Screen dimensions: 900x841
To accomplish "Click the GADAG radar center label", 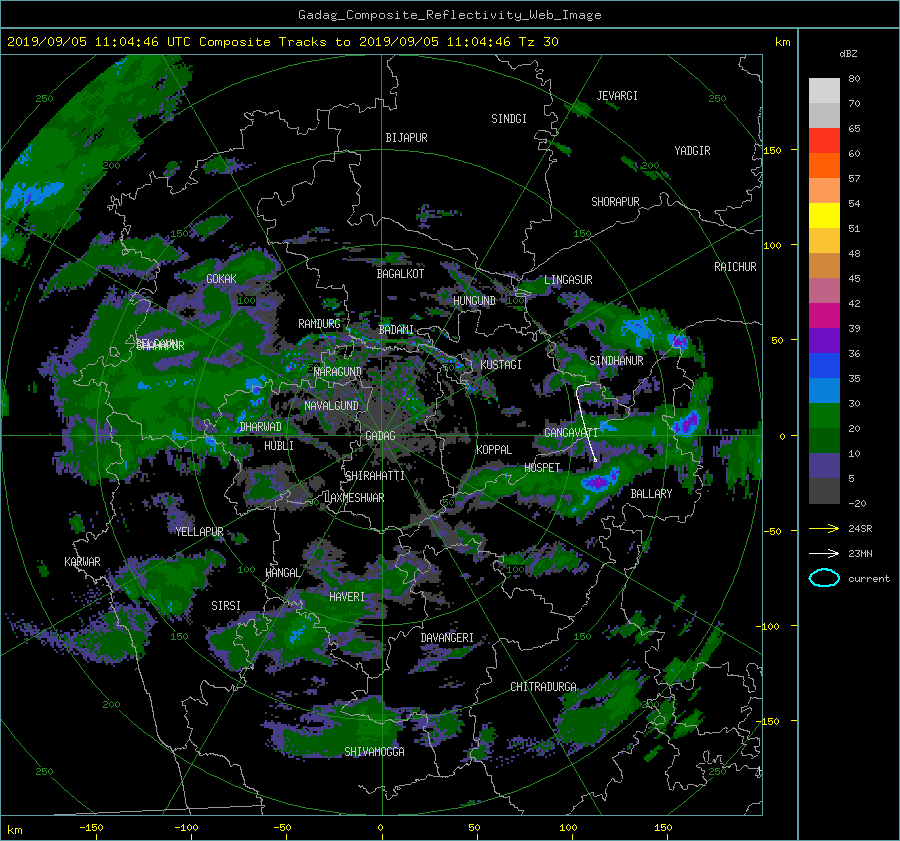I will pos(380,436).
